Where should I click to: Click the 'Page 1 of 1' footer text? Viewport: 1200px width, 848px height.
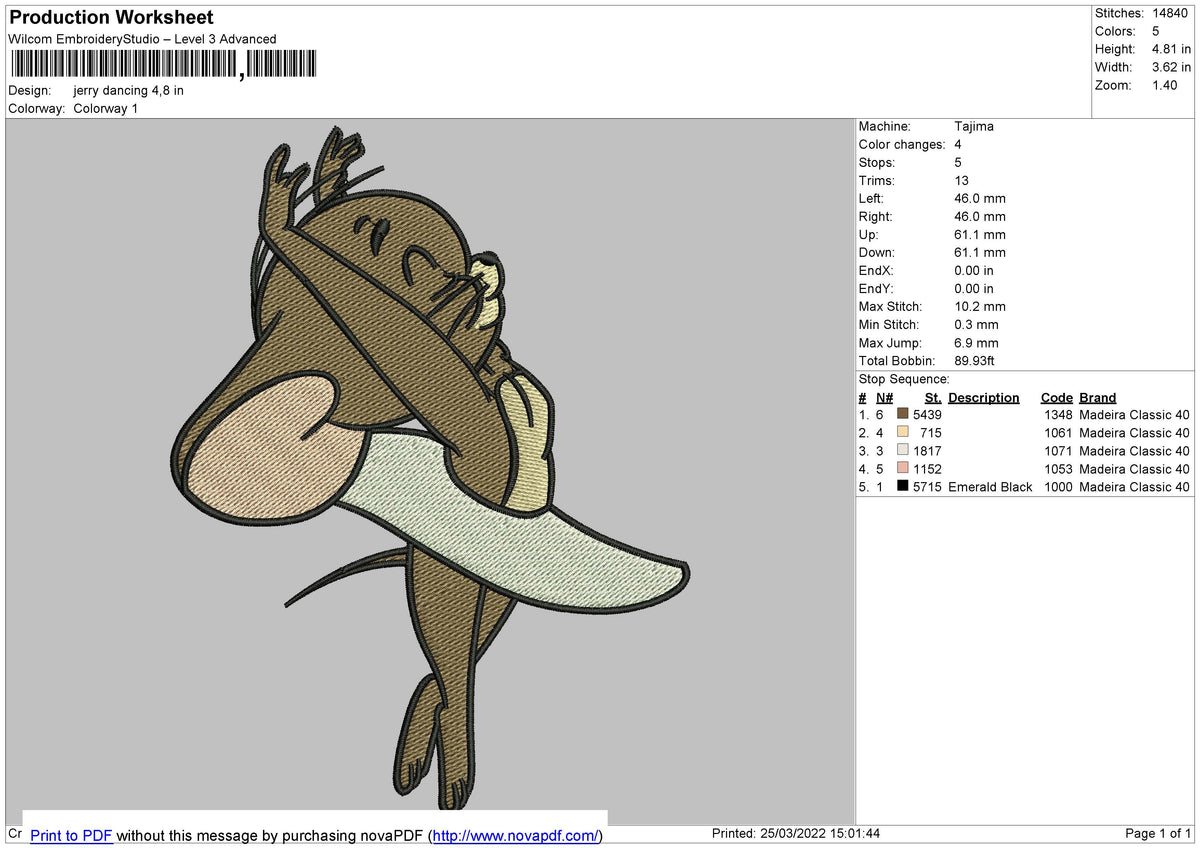(1158, 834)
